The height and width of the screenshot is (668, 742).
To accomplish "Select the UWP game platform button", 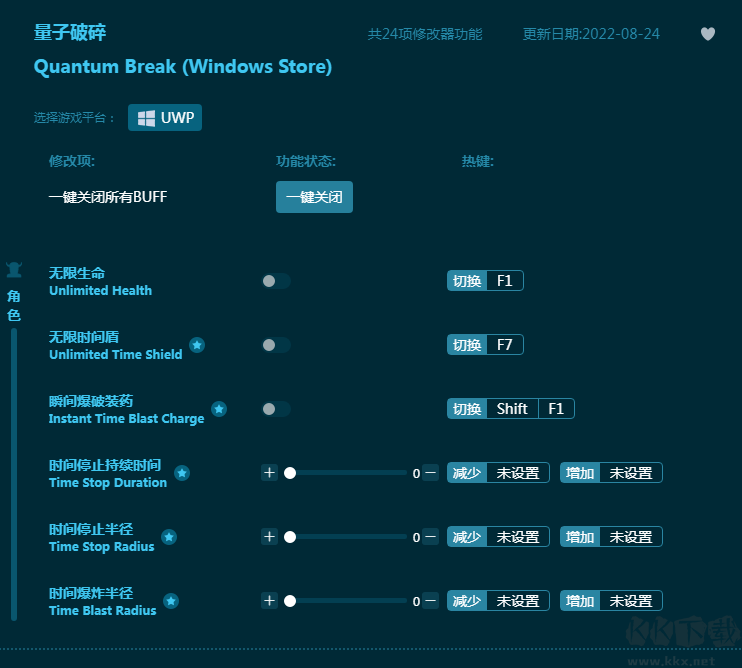I will click(165, 118).
